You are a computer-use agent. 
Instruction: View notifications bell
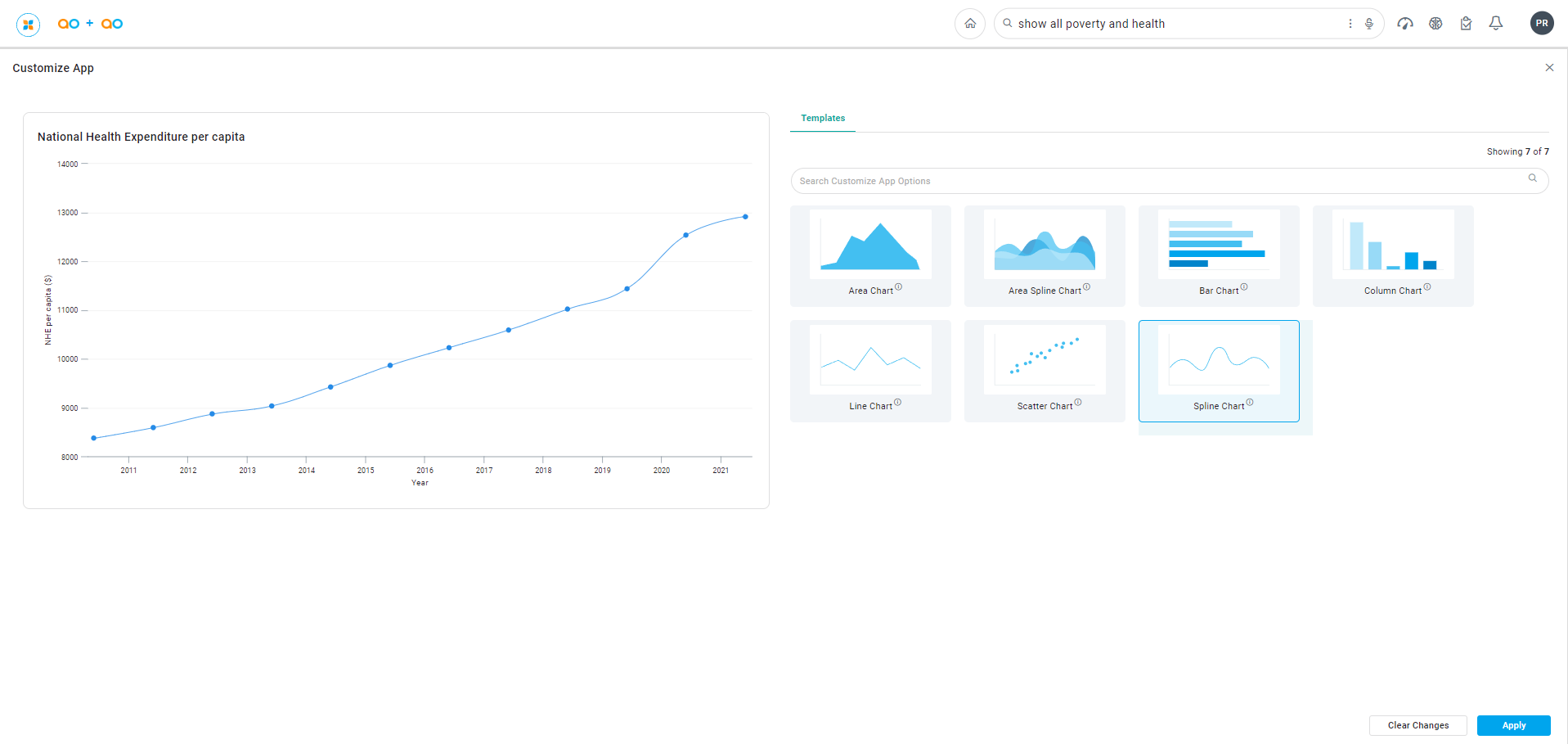click(1495, 24)
